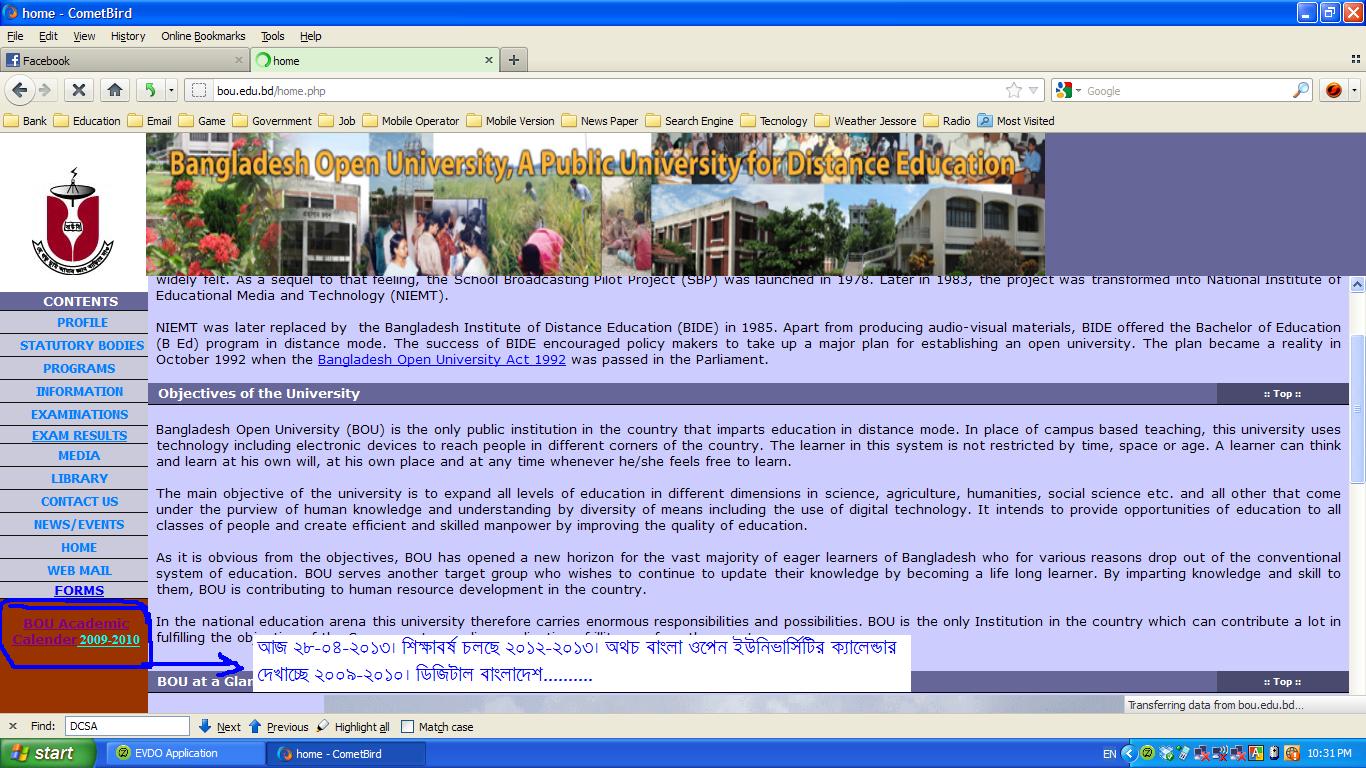Click green Z tray icon

point(1147,753)
